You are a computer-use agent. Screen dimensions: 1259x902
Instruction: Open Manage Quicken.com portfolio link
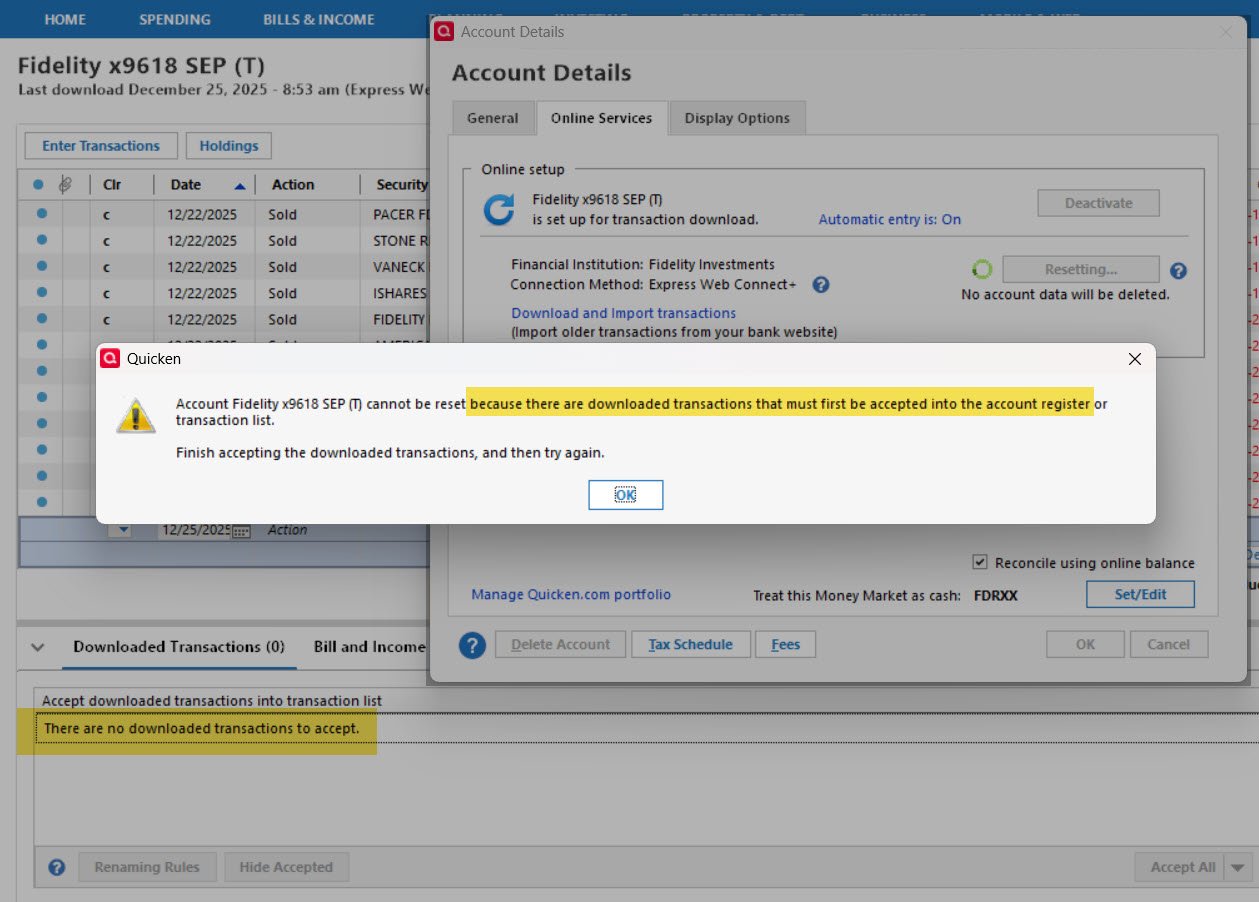(x=571, y=595)
